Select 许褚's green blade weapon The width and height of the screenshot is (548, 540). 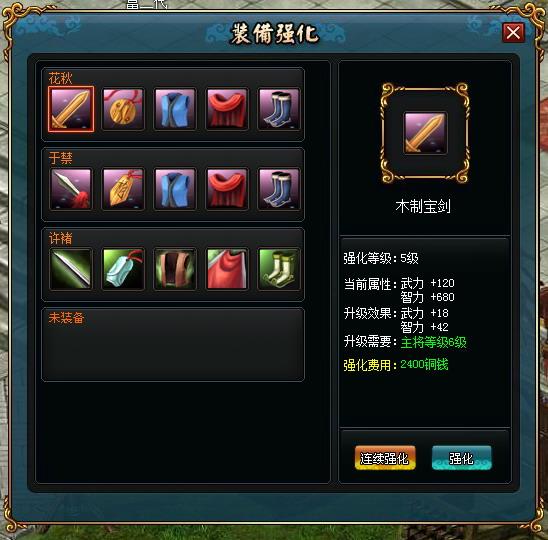pyautogui.click(x=71, y=269)
